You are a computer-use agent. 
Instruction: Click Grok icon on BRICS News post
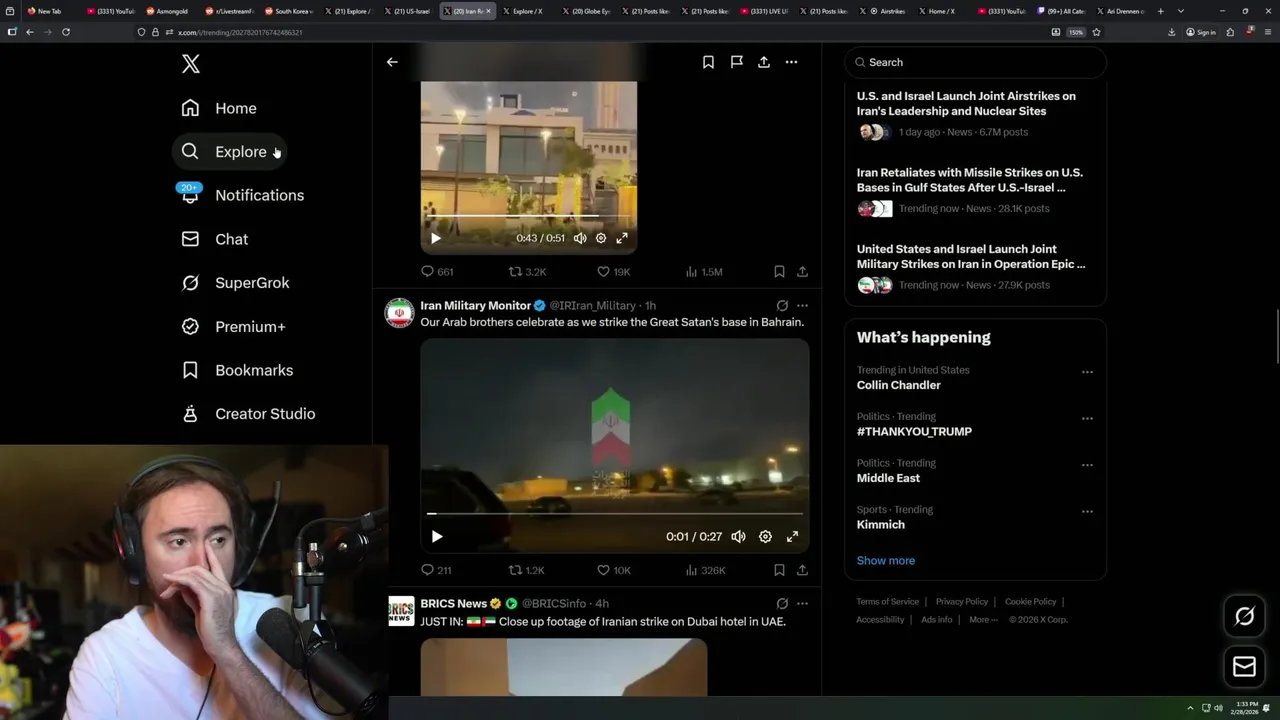782,604
